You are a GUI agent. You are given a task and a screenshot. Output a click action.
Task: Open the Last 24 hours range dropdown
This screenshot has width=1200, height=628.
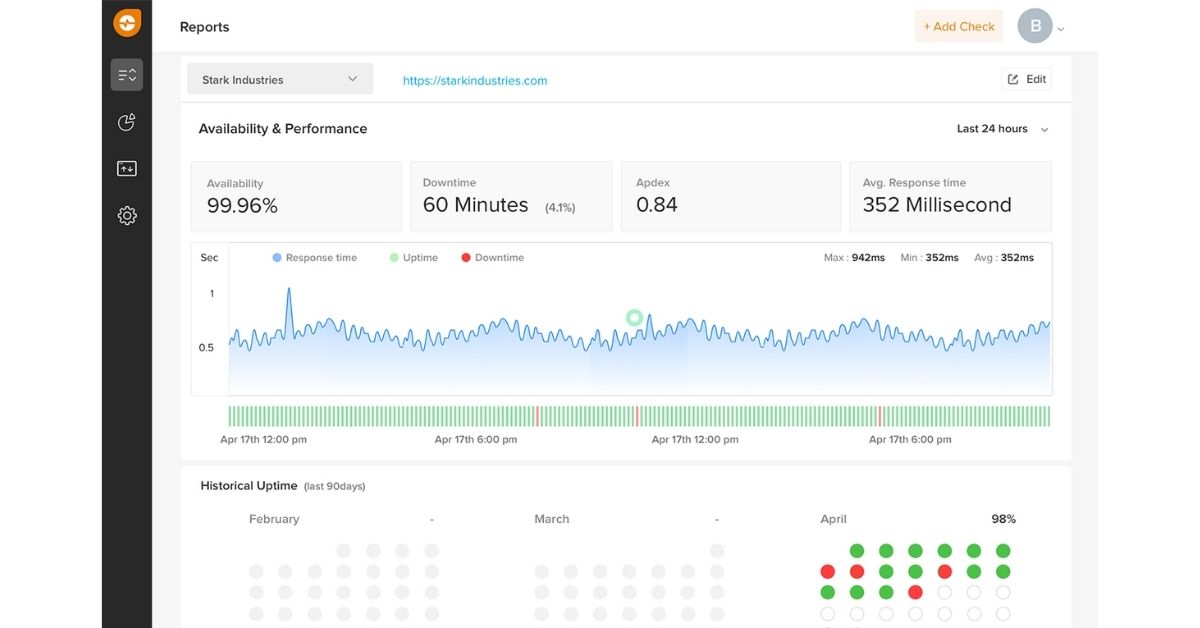click(x=1002, y=129)
